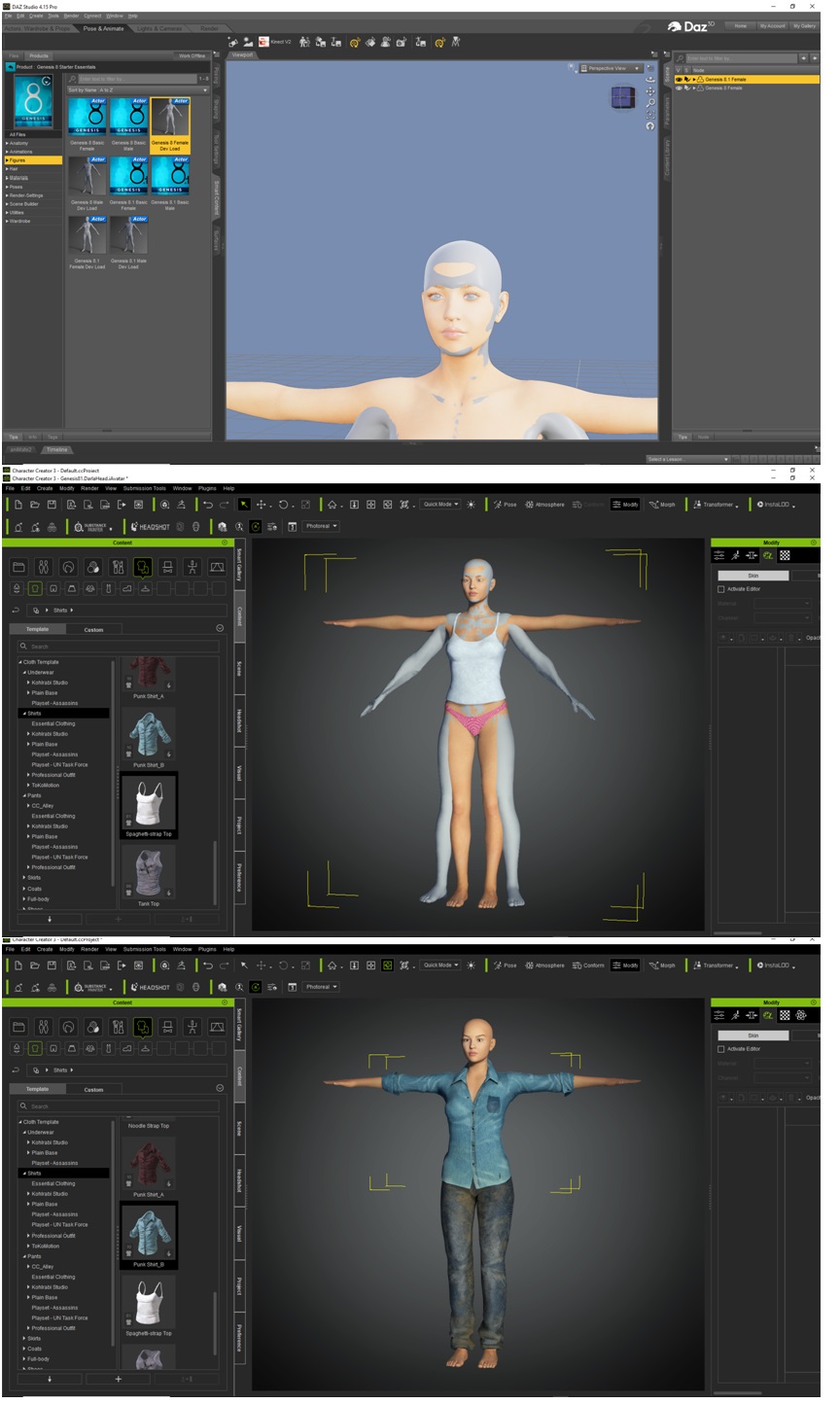Viewport: 840px width, 1404px height.
Task: Switch to Lights & Cameras tab in DAZ Studio
Action: pyautogui.click(x=158, y=28)
